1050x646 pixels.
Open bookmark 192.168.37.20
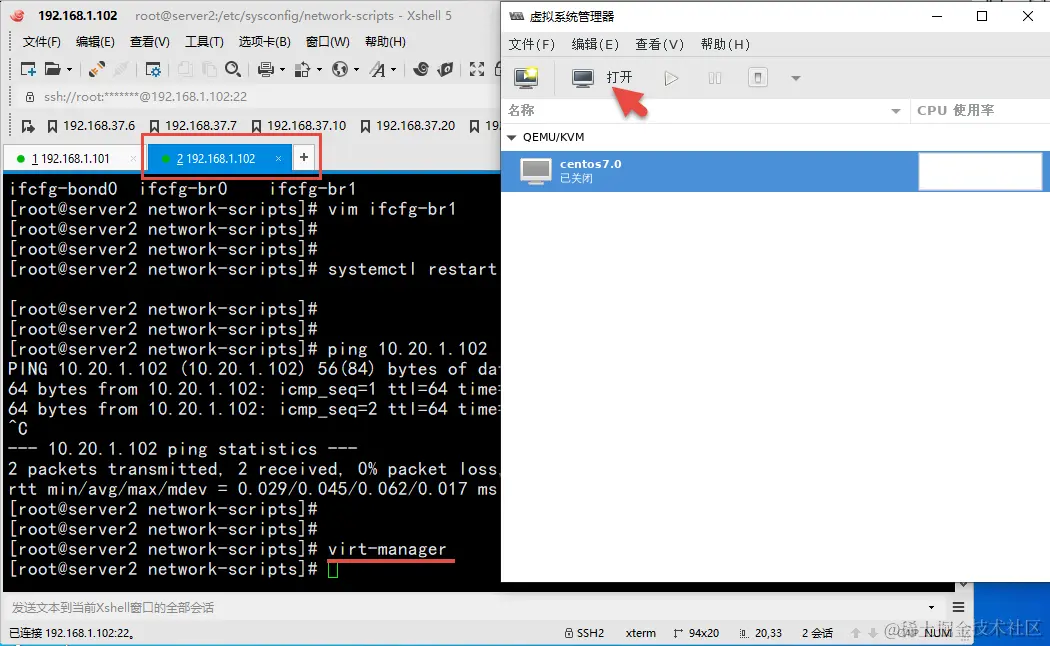point(407,126)
